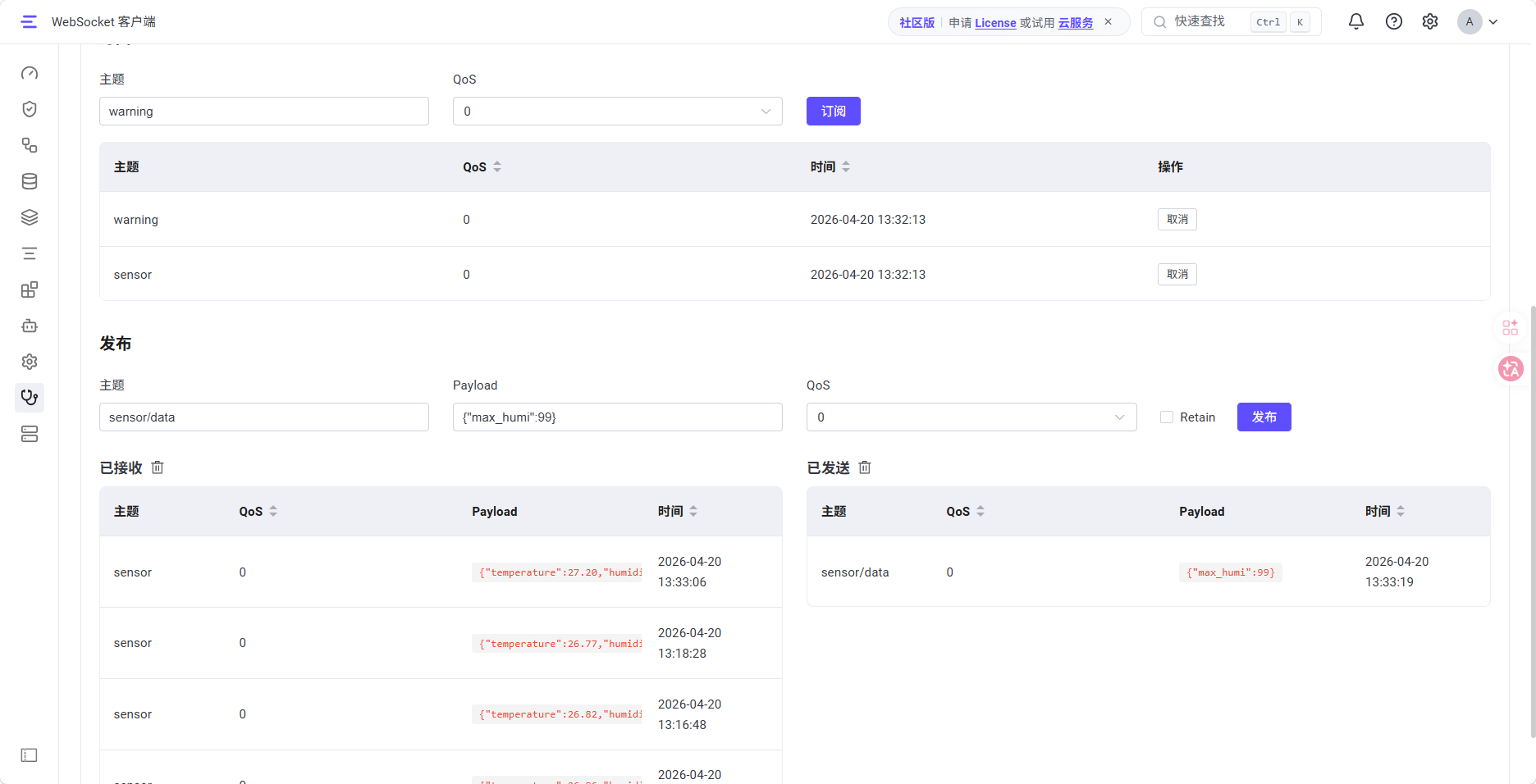Clear received messages with trash icon
This screenshot has height=784, width=1536.
click(158, 467)
